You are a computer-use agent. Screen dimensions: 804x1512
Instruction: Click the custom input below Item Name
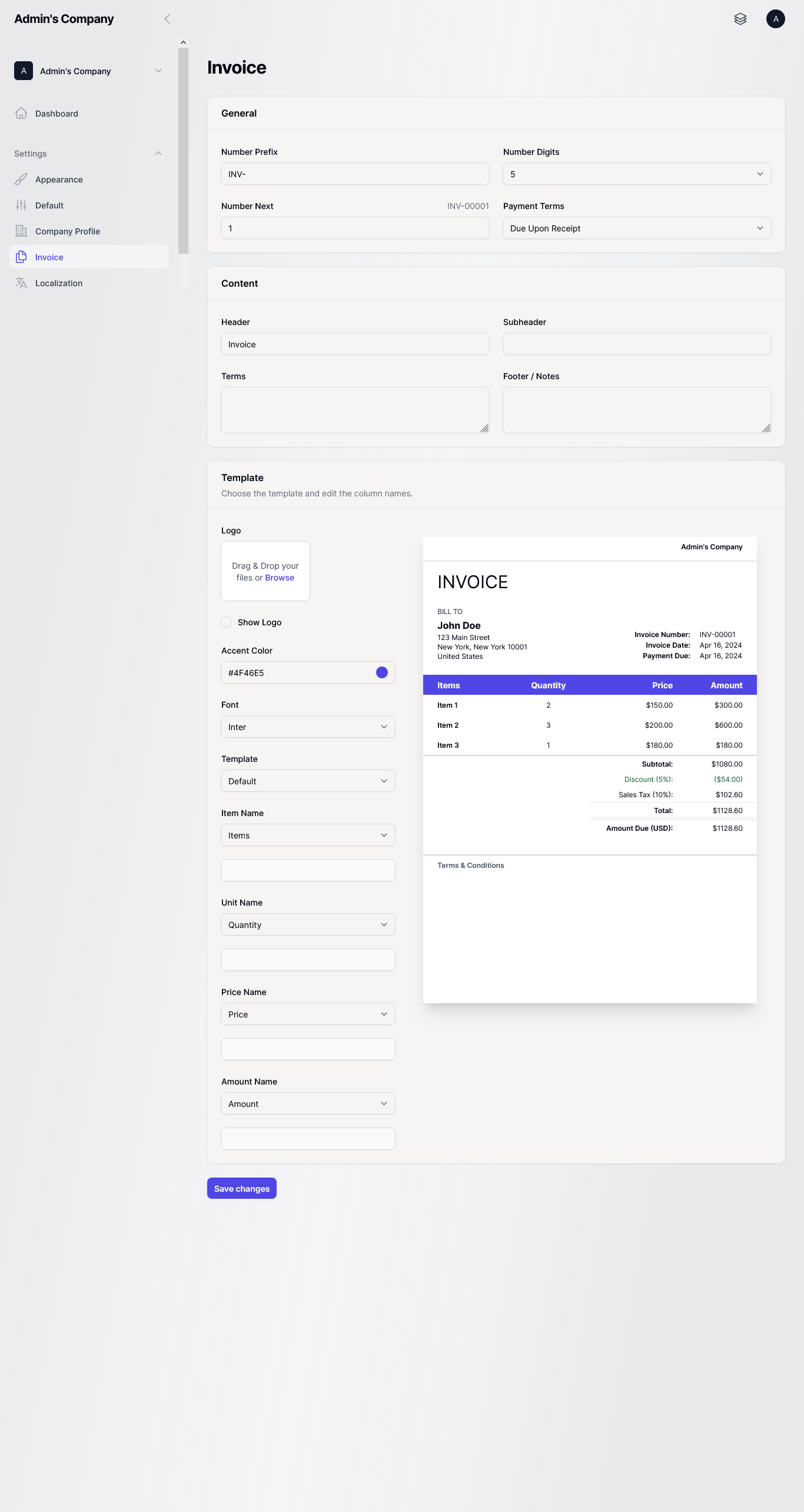tap(308, 870)
